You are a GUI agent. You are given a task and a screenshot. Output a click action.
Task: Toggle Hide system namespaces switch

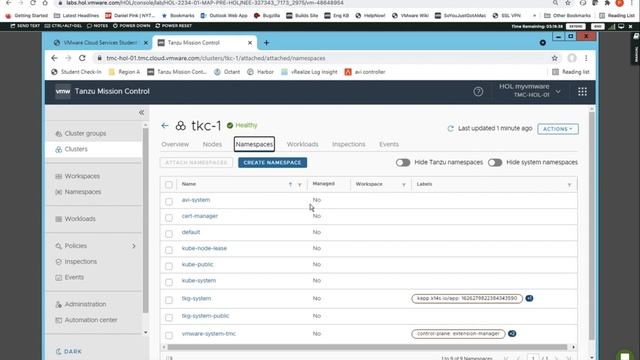495,162
